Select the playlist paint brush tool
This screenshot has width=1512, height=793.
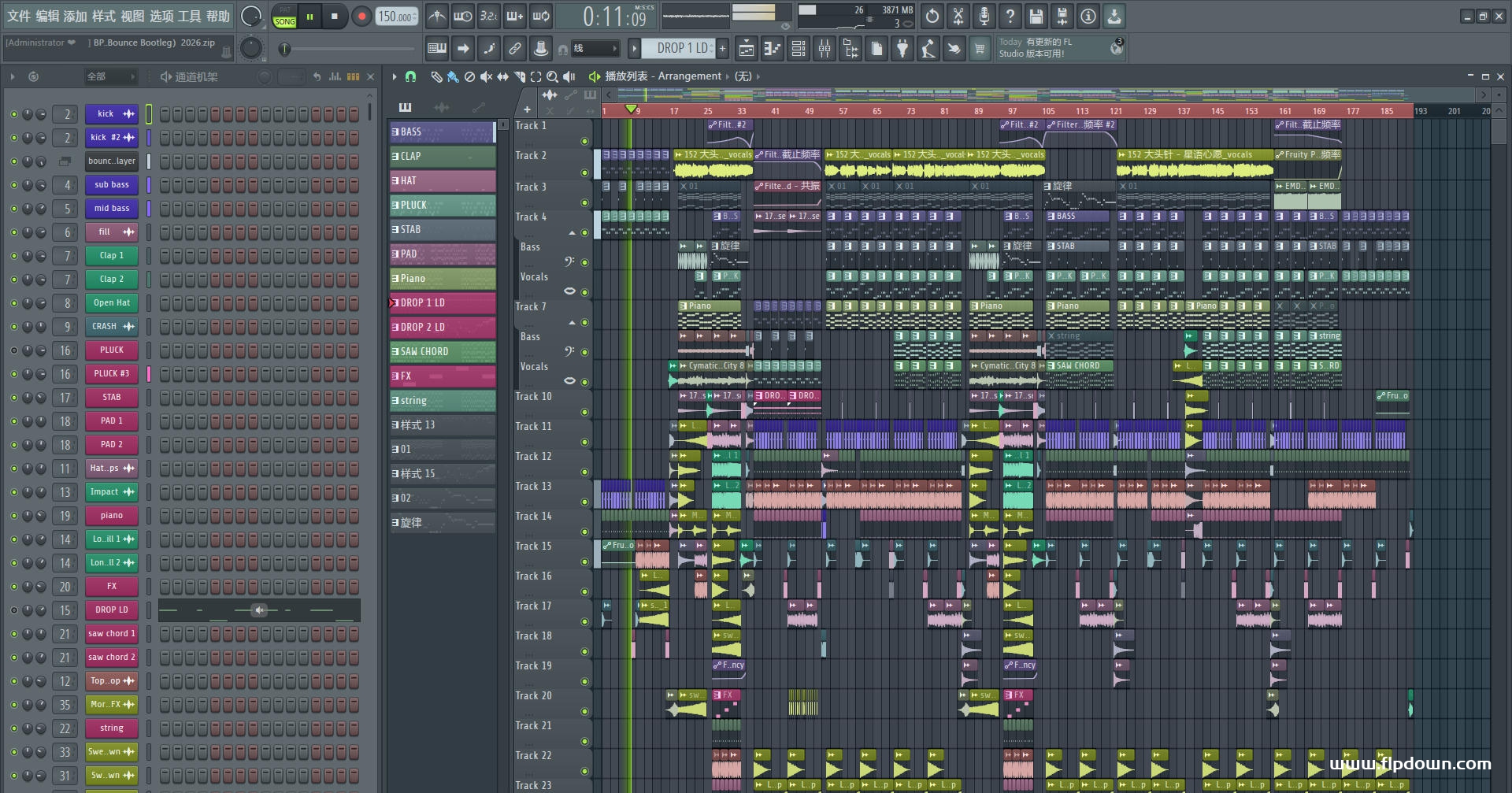pyautogui.click(x=453, y=76)
